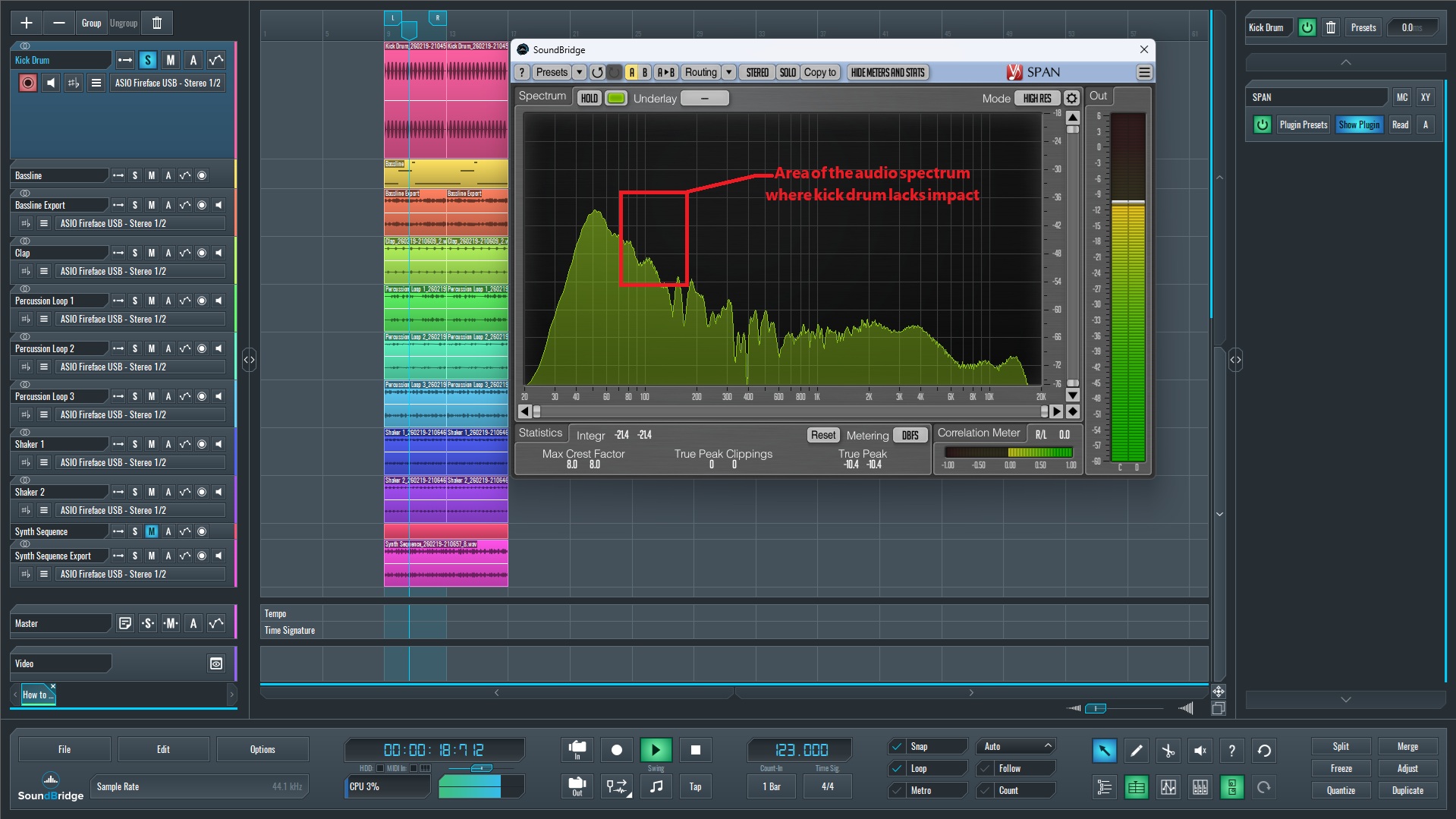Select the scissors cut tool
This screenshot has width=1456, height=819.
[1168, 751]
